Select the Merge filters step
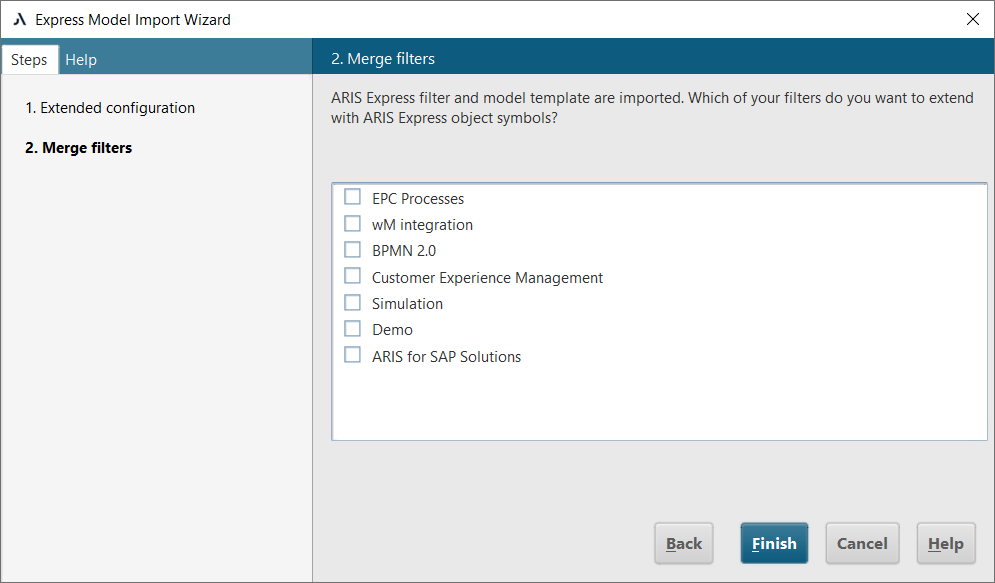 pyautogui.click(x=78, y=147)
